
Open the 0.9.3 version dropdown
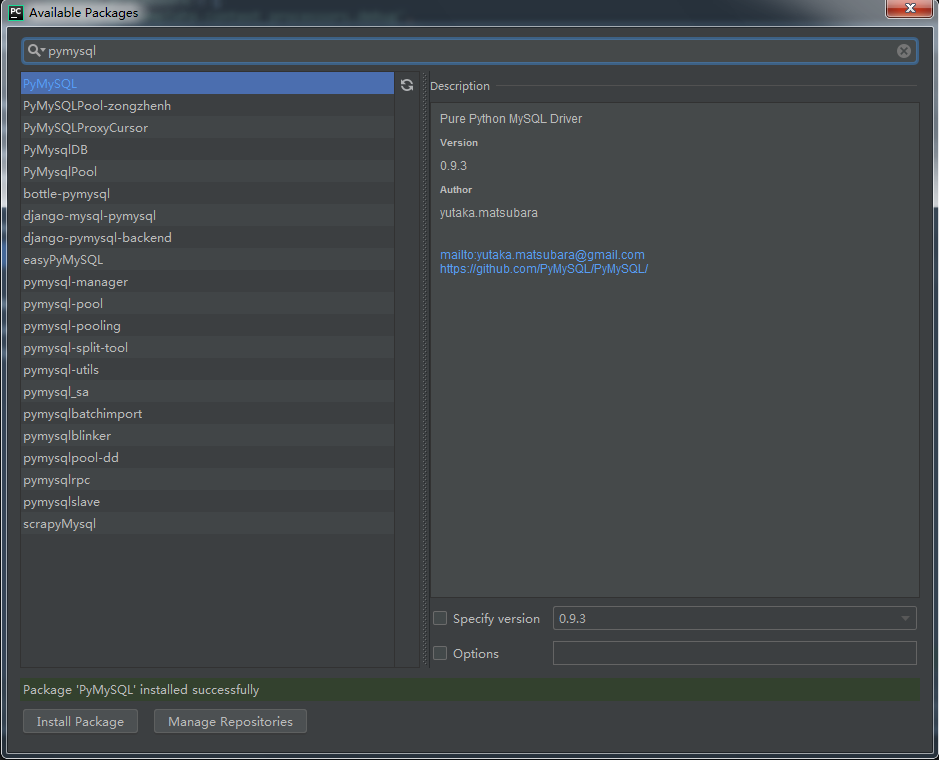tap(735, 618)
